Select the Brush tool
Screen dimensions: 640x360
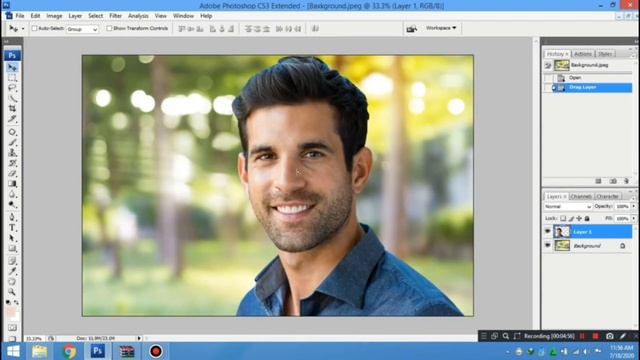pos(12,142)
